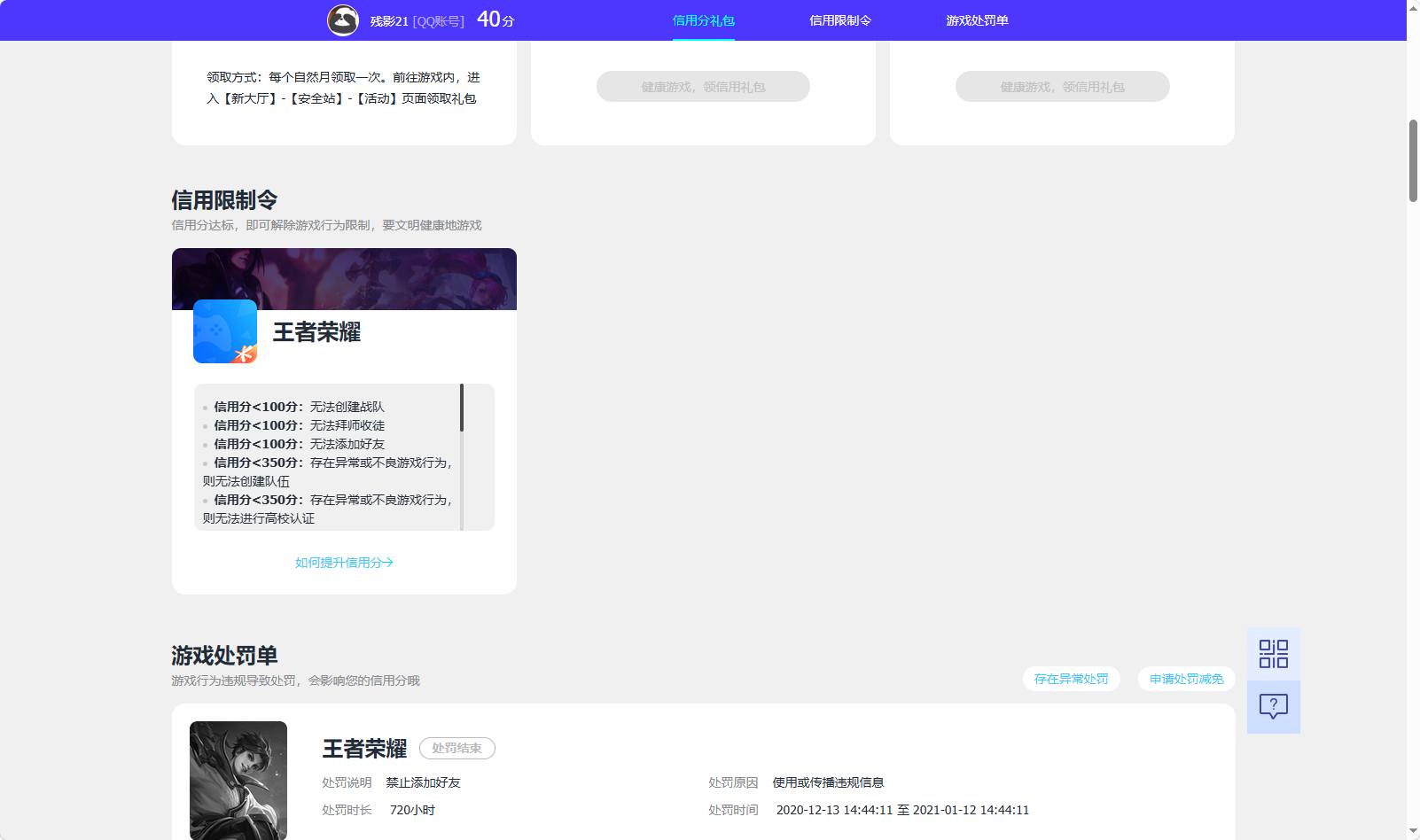Click the 720小时 penalty duration value
This screenshot has width=1420, height=840.
click(x=412, y=810)
